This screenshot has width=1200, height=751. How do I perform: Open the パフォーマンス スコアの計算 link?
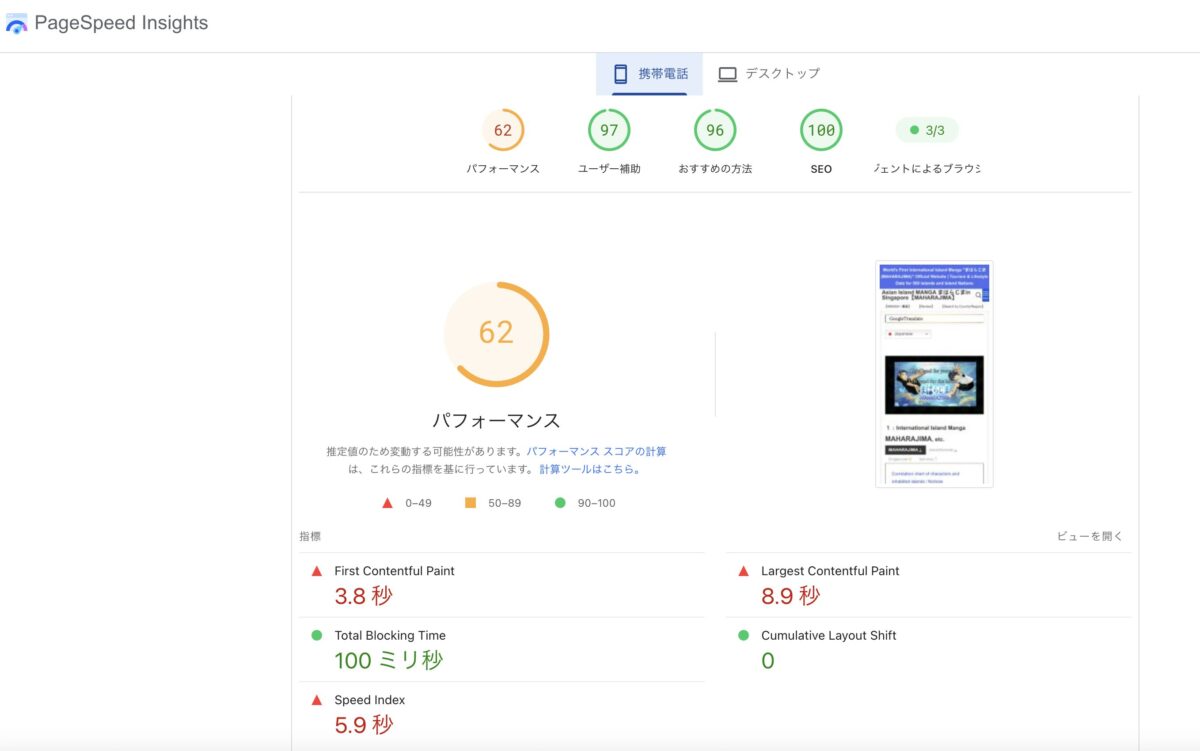click(x=596, y=451)
